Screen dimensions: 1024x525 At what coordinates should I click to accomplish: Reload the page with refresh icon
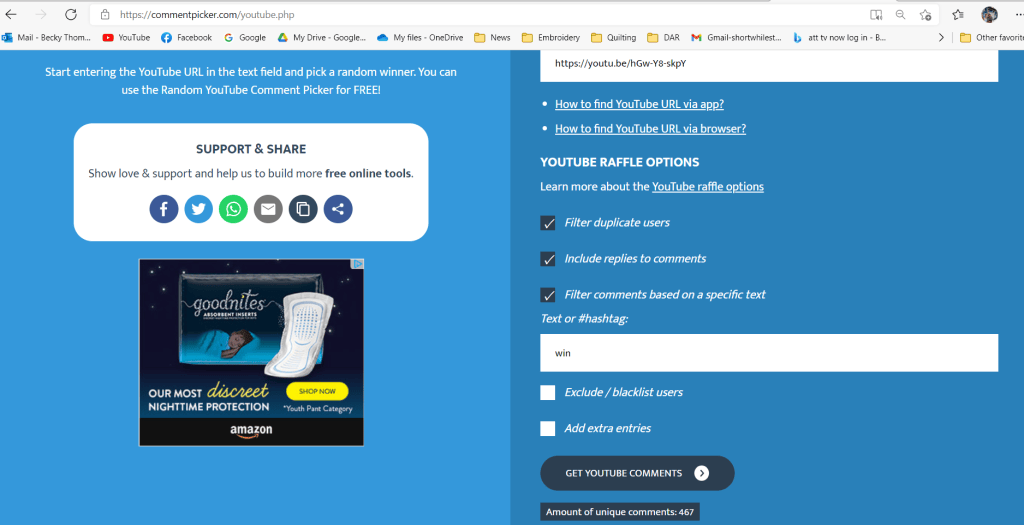click(71, 14)
